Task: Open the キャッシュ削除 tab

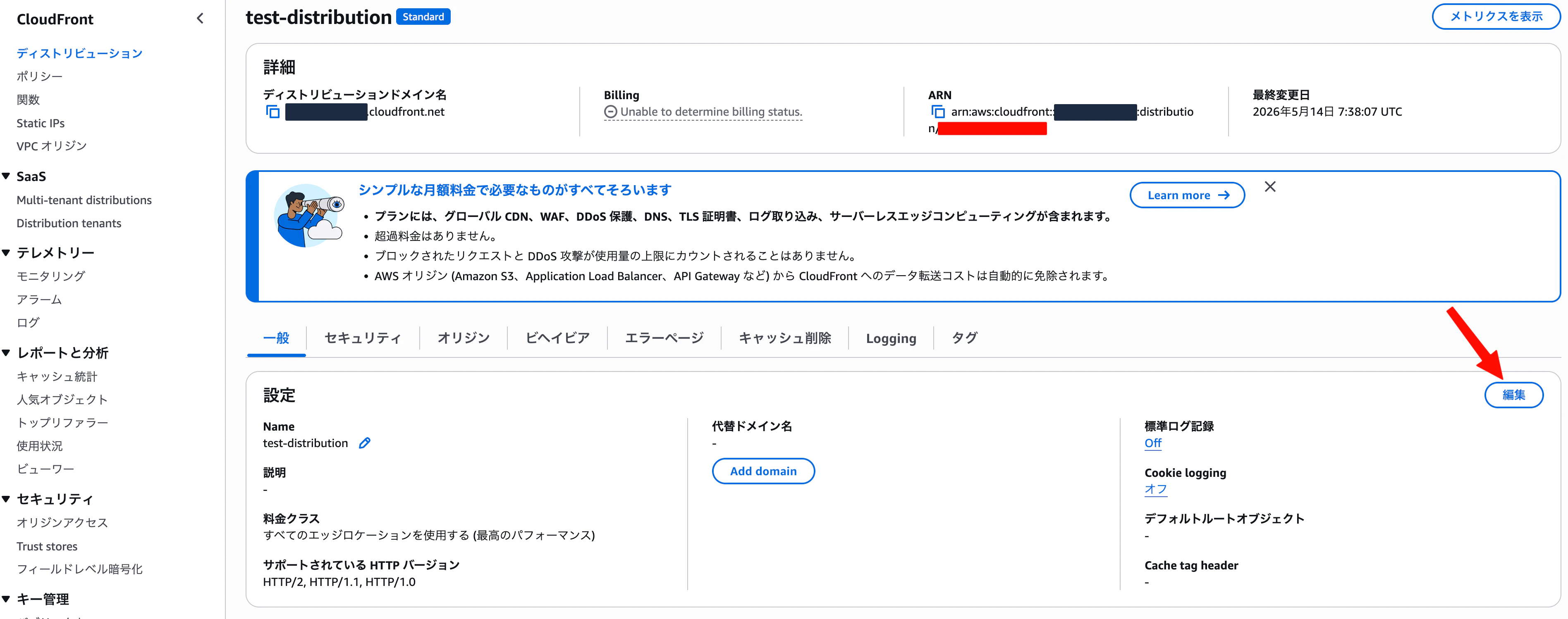Action: (x=784, y=338)
